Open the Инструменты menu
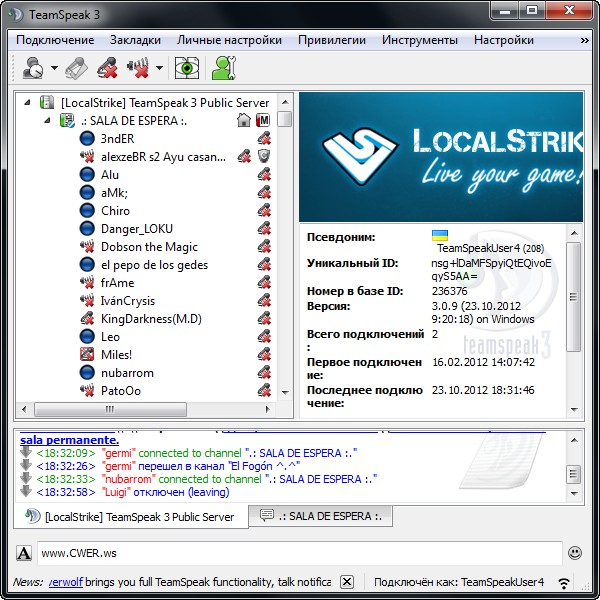Viewport: 600px width, 600px height. (x=419, y=40)
